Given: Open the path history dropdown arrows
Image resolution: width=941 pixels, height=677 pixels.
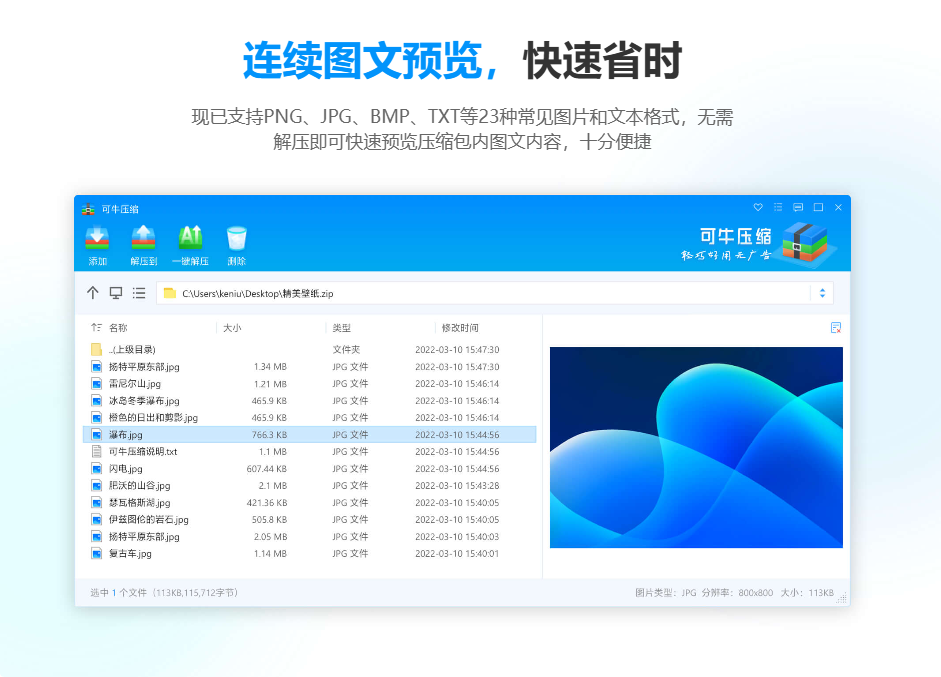Looking at the screenshot, I should coord(822,293).
